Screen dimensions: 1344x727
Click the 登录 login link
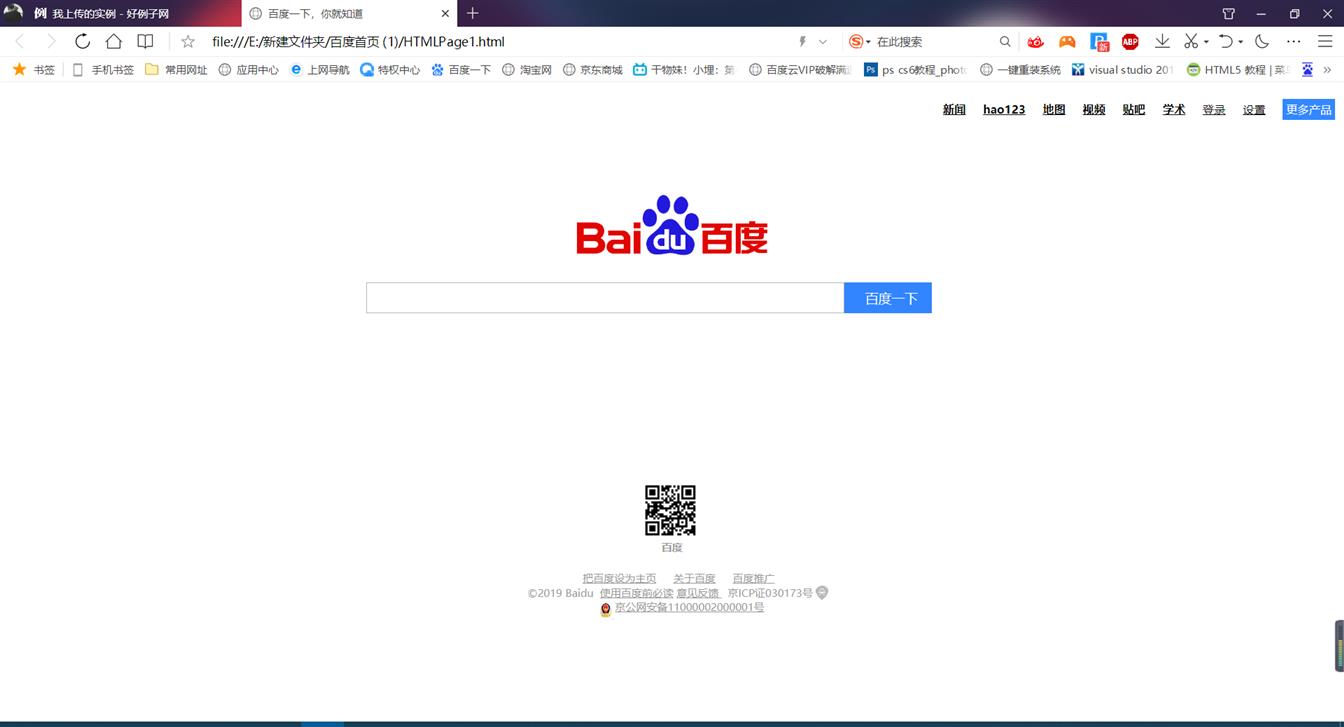pos(1214,110)
